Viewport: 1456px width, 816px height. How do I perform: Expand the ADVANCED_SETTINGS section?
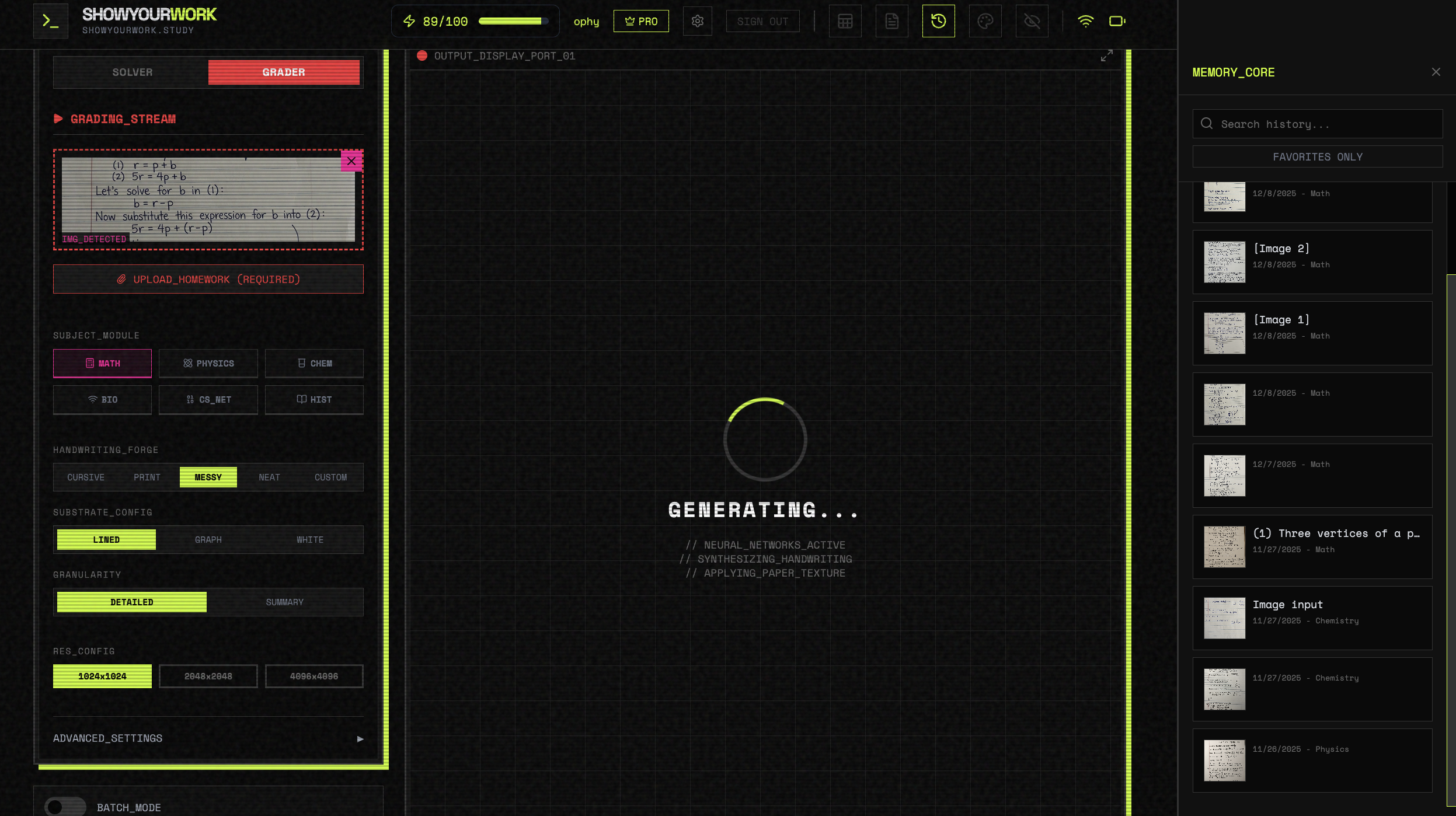208,738
